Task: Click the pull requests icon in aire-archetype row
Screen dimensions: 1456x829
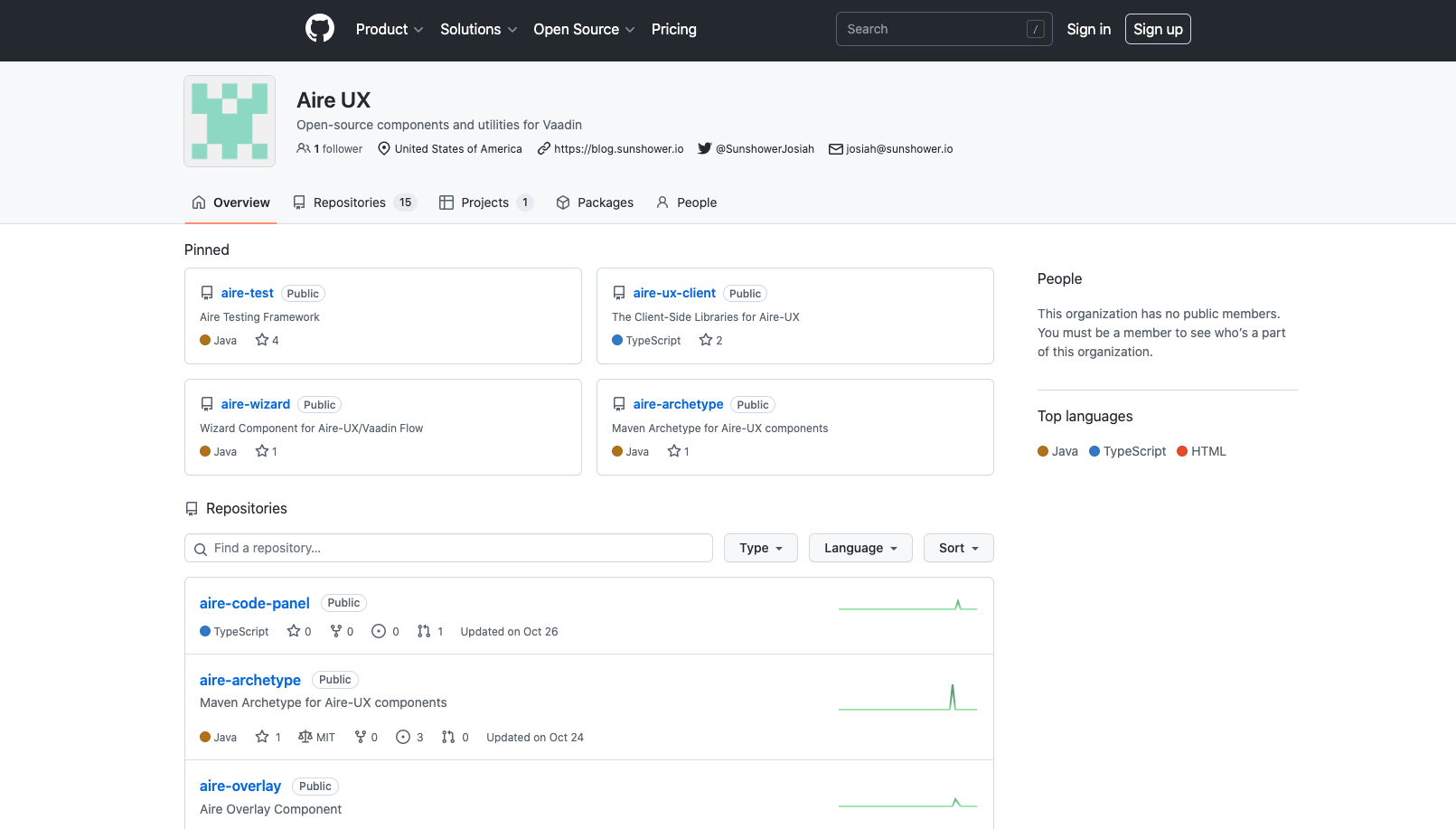Action: point(448,737)
